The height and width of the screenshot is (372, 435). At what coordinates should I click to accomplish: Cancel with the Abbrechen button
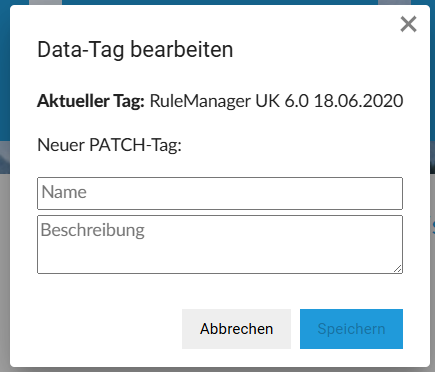pos(236,329)
